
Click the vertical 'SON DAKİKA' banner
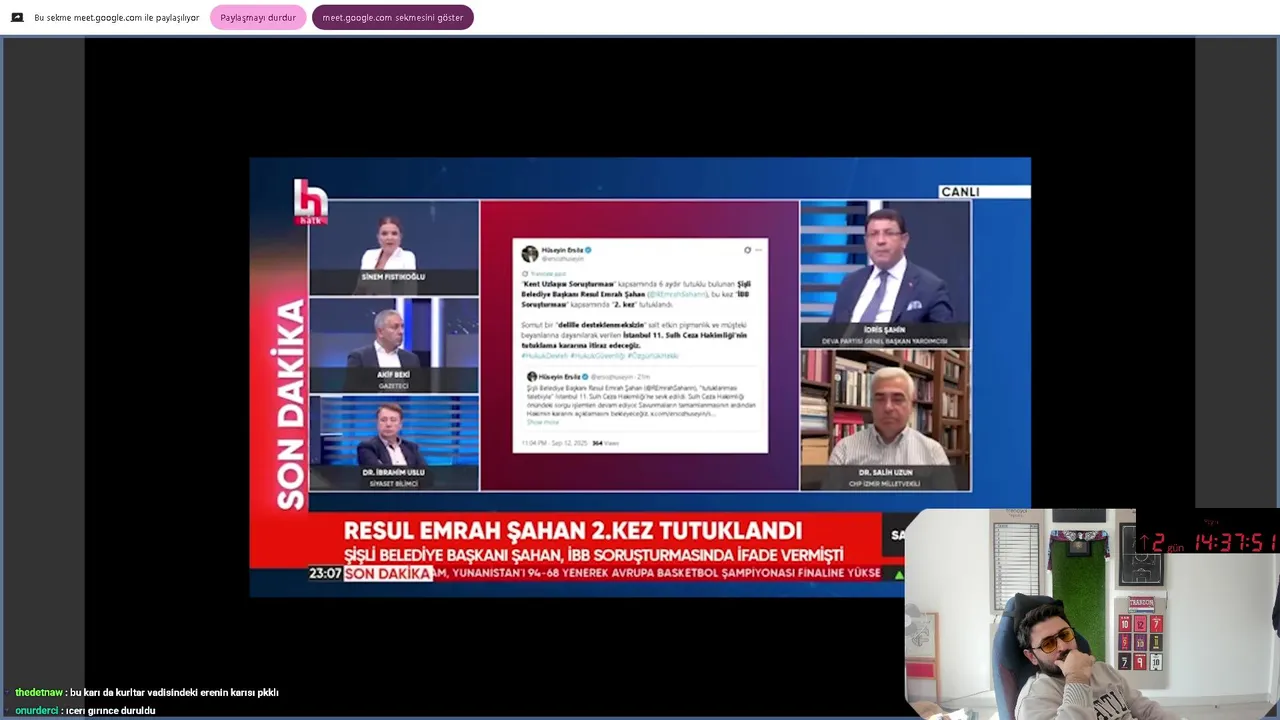pos(290,404)
